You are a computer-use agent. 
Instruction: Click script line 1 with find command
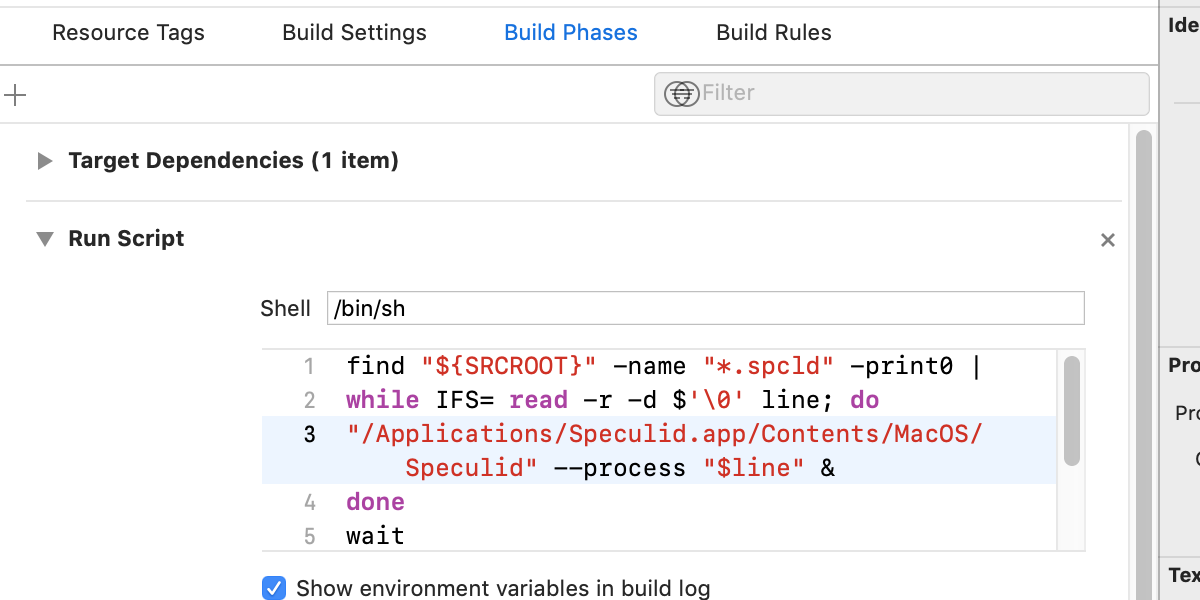(x=660, y=366)
